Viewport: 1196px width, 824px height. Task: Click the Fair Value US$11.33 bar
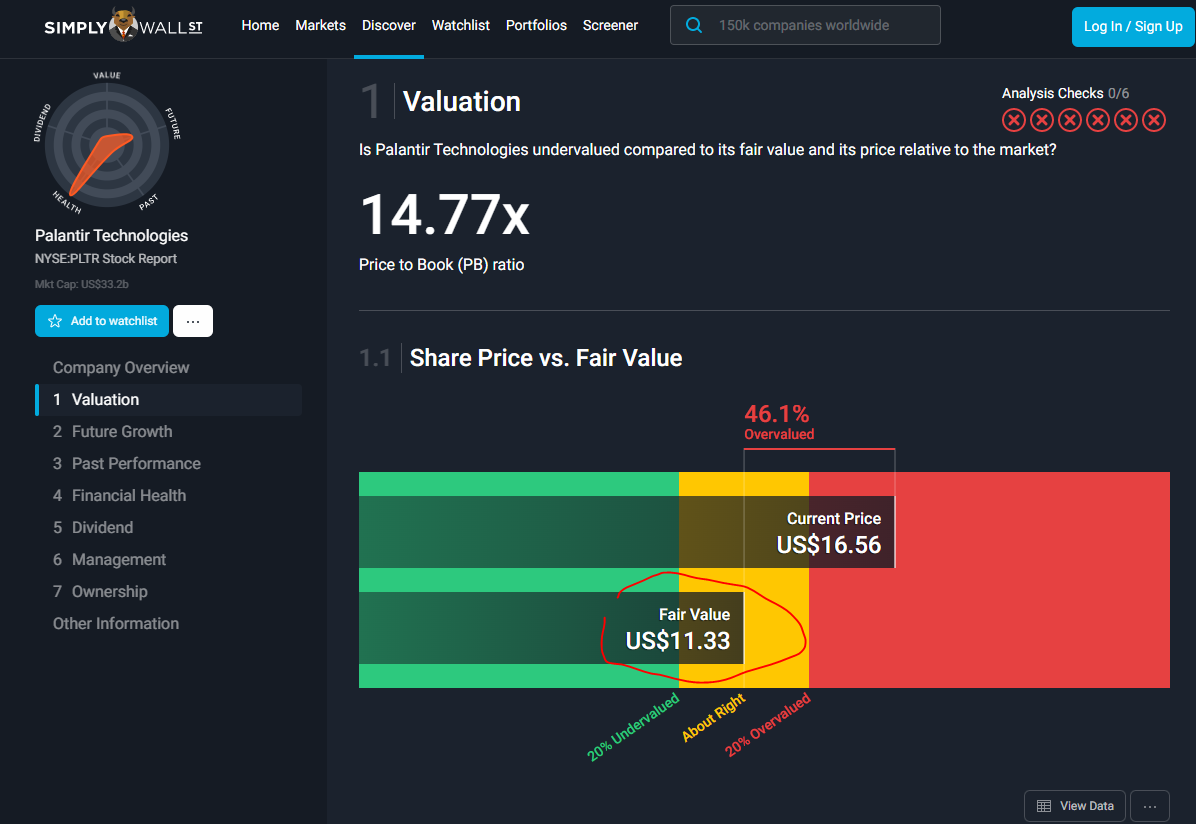pyautogui.click(x=551, y=628)
